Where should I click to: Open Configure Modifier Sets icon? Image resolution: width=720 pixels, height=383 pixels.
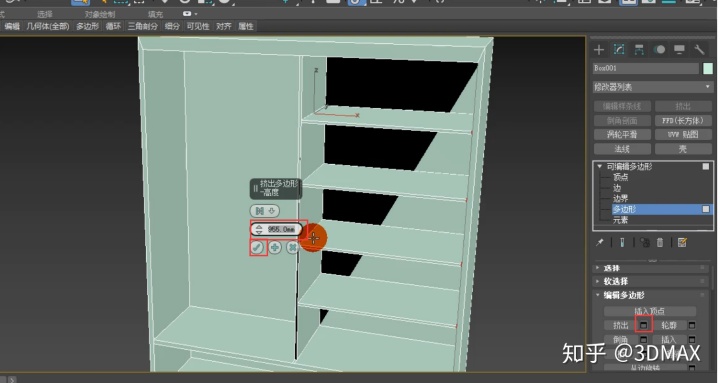click(682, 242)
